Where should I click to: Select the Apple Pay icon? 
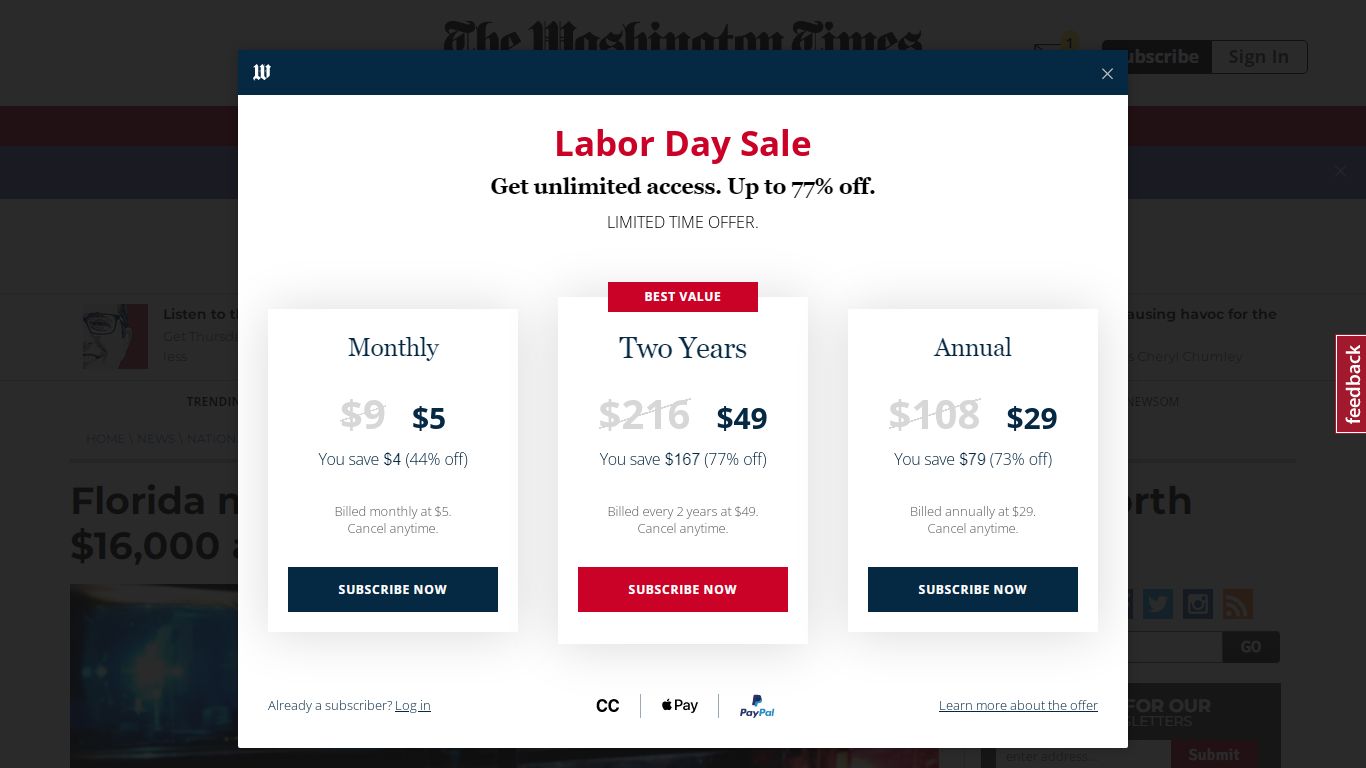coord(680,705)
